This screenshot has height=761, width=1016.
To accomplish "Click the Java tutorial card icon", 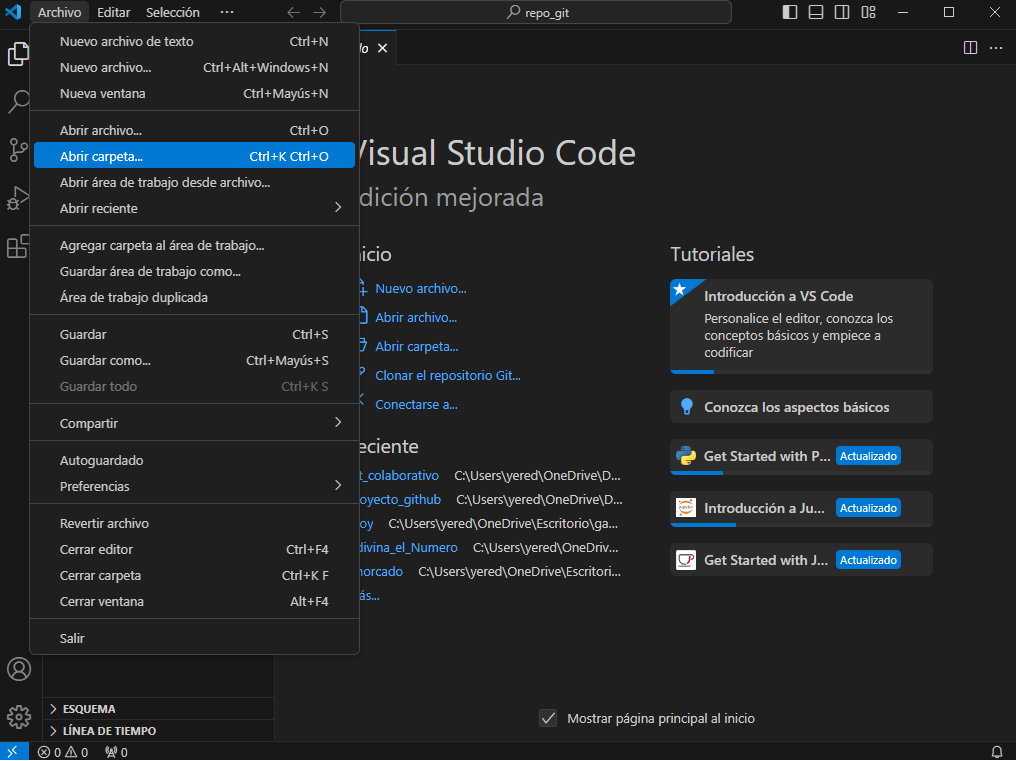I will pyautogui.click(x=686, y=560).
